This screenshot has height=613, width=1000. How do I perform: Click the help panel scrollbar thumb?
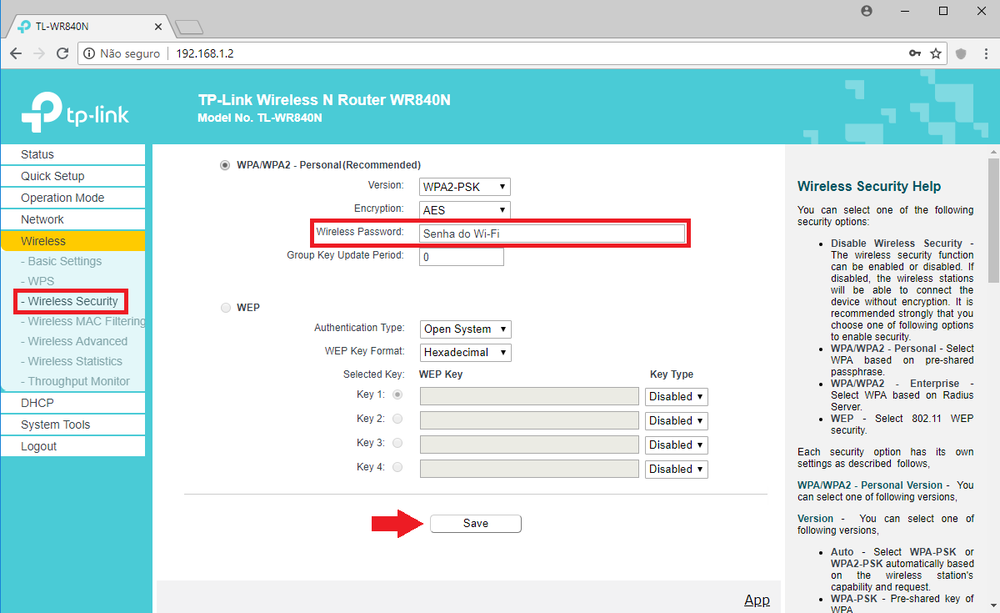pos(994,220)
